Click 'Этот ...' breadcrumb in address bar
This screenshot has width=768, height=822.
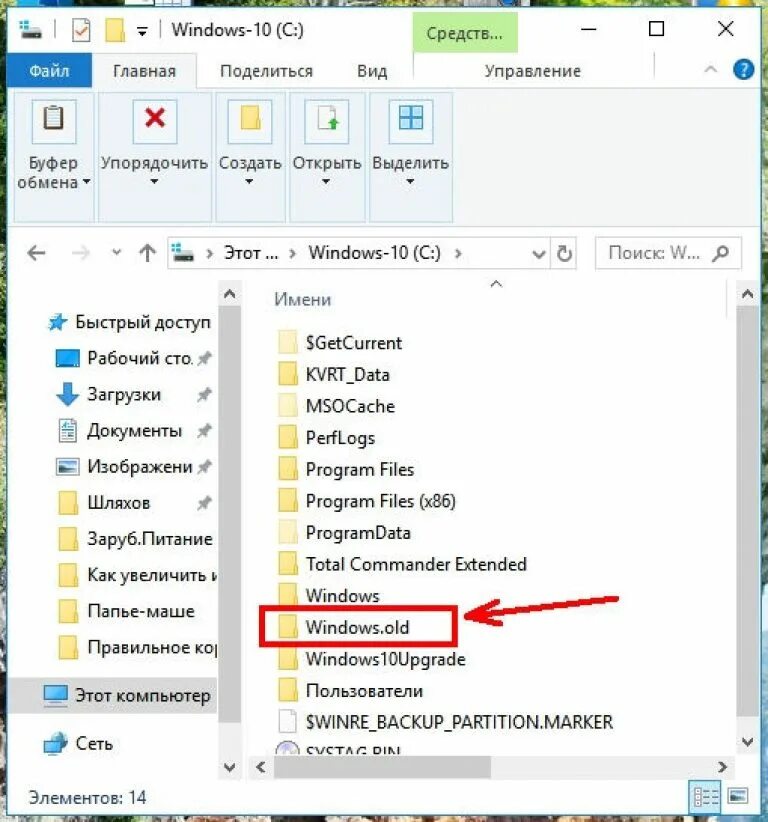point(251,253)
